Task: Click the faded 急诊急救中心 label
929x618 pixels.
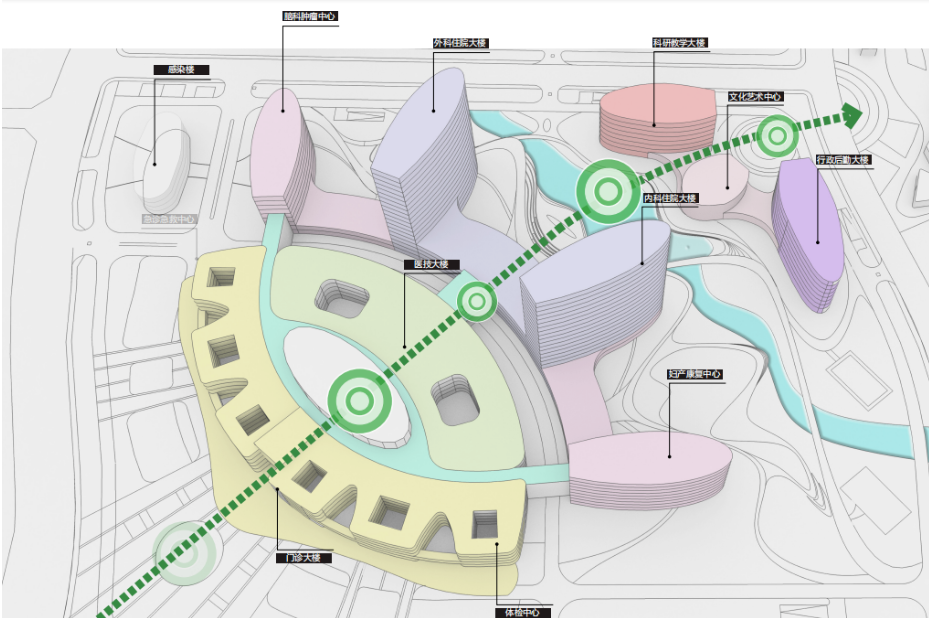Action: pyautogui.click(x=169, y=218)
